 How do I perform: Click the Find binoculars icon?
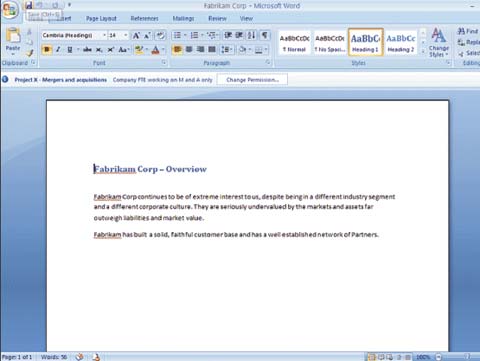click(461, 31)
